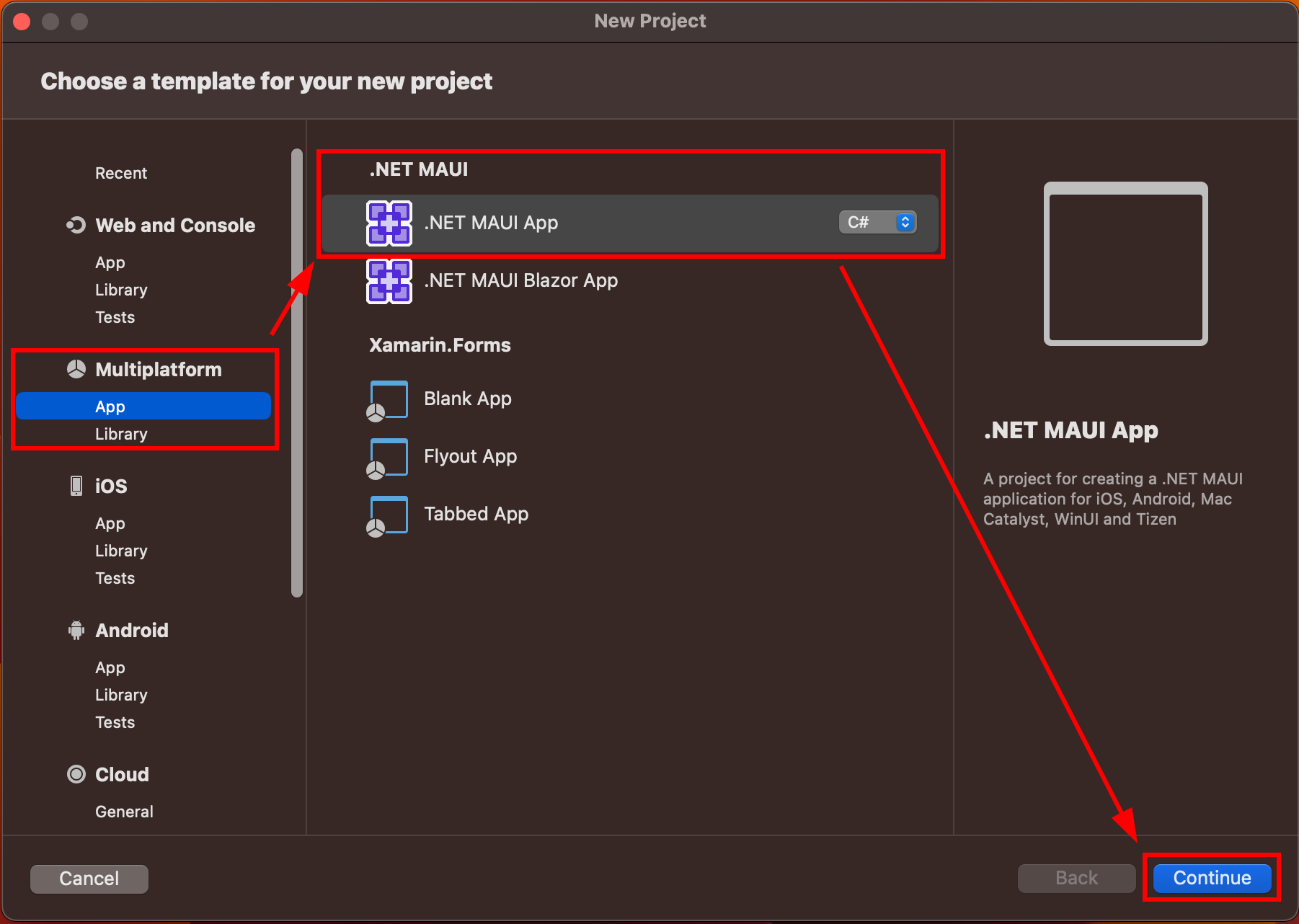Viewport: 1299px width, 924px height.
Task: Click the Flyout App template icon
Action: [x=388, y=458]
